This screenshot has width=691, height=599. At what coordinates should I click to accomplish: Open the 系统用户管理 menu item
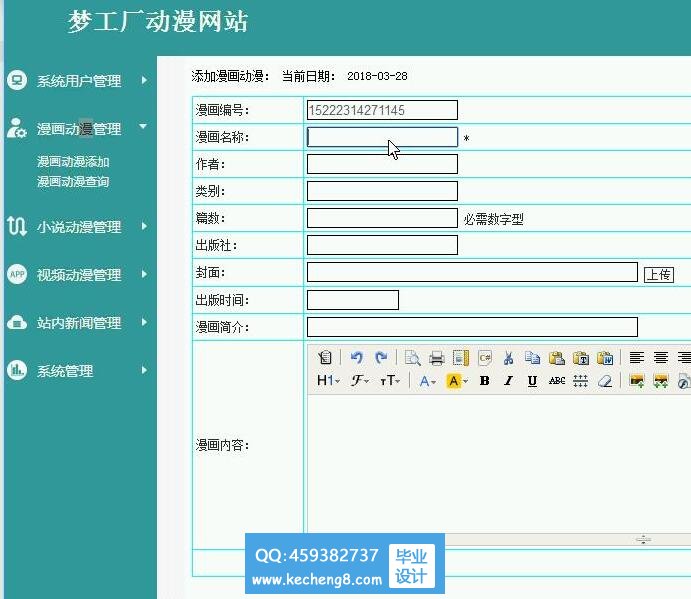79,81
